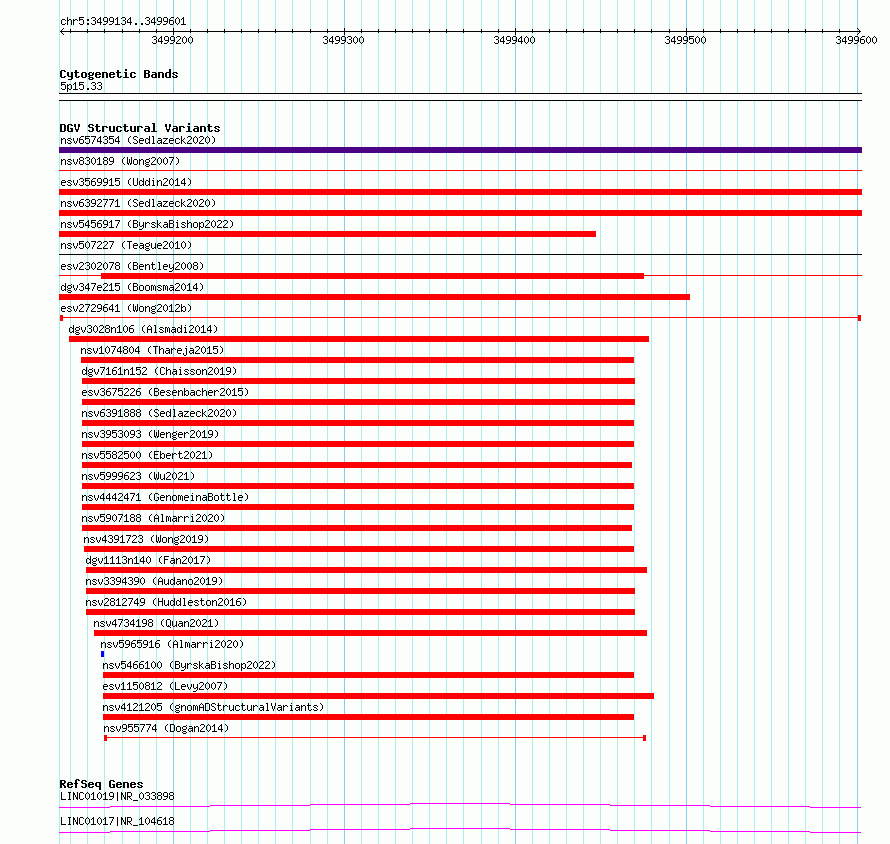Open the nsv6392771 (Sedlazeck2020) entry

pyautogui.click(x=138, y=203)
